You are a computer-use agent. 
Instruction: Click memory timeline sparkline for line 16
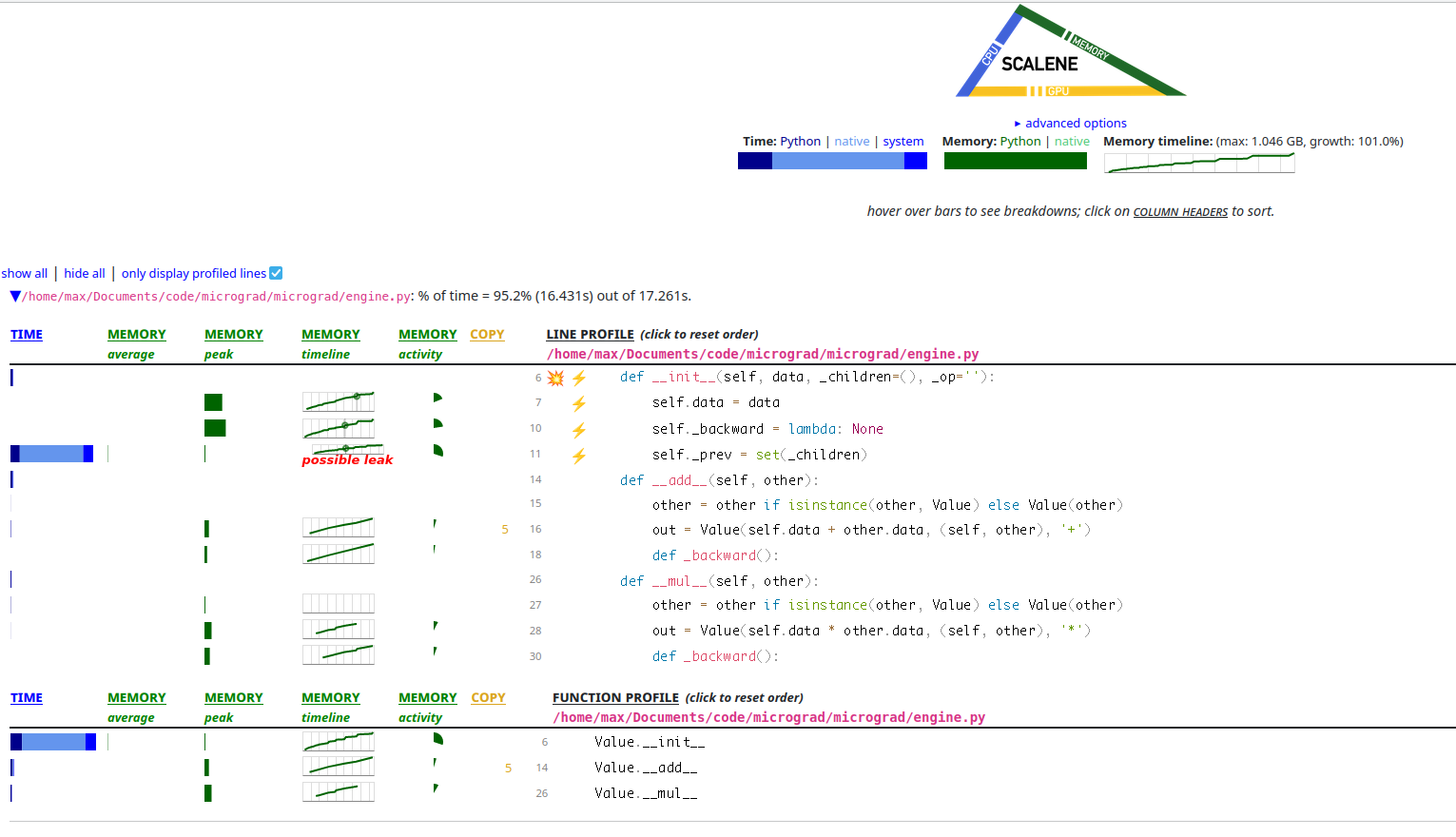click(x=339, y=528)
